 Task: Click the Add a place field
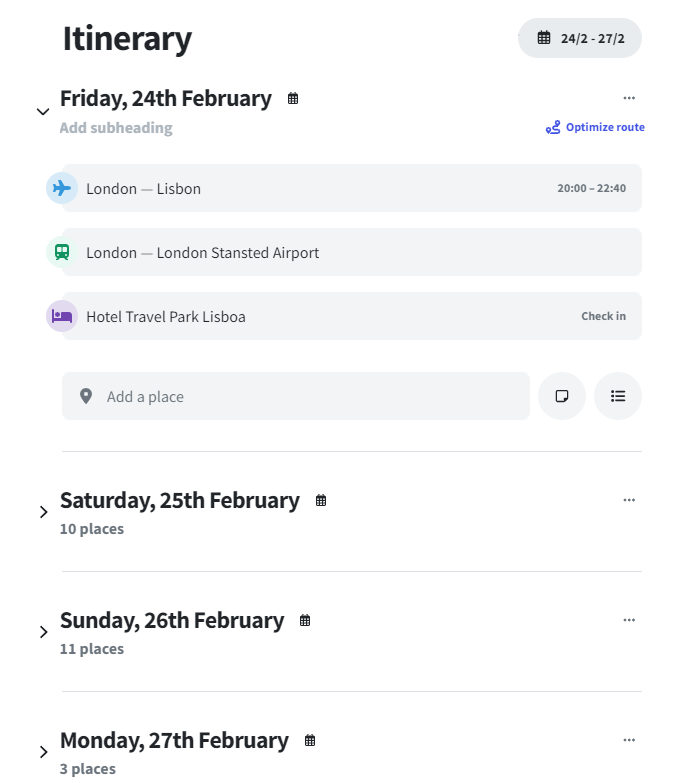(296, 396)
